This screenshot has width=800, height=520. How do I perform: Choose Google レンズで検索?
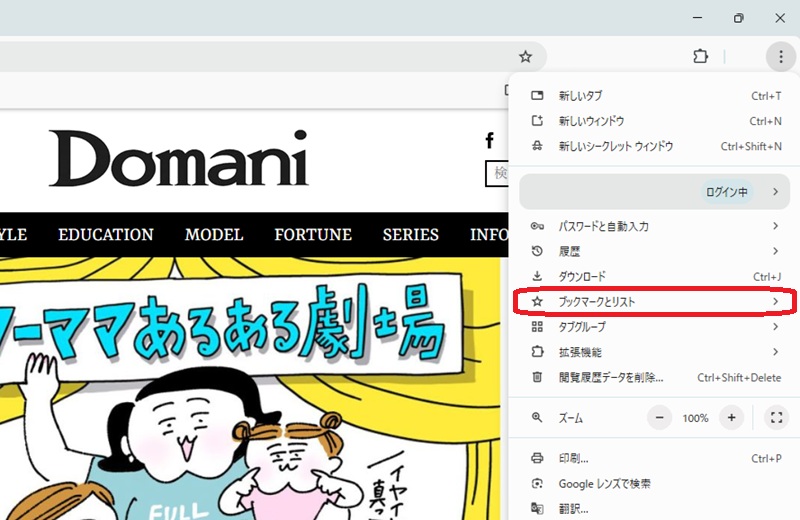point(654,484)
